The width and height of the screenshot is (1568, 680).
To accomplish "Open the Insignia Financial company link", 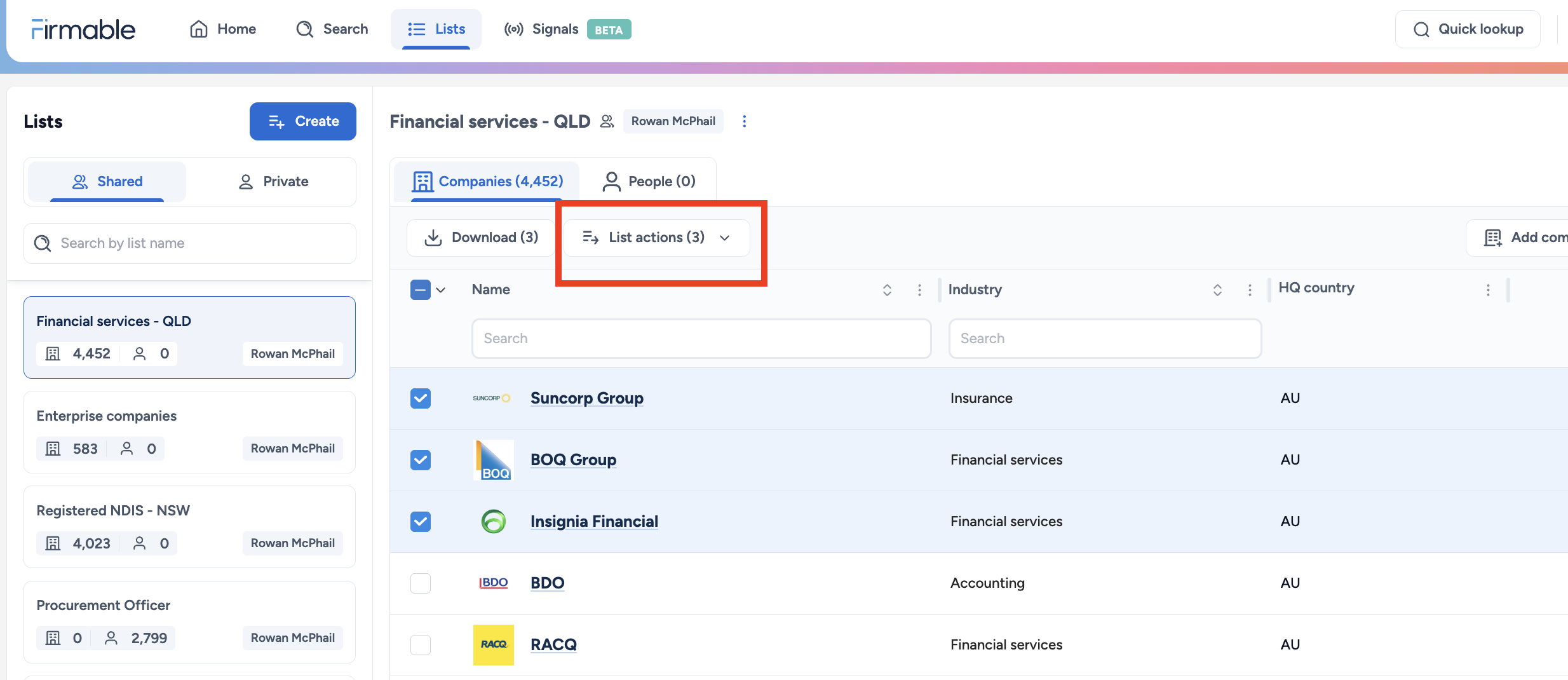I will click(x=594, y=522).
